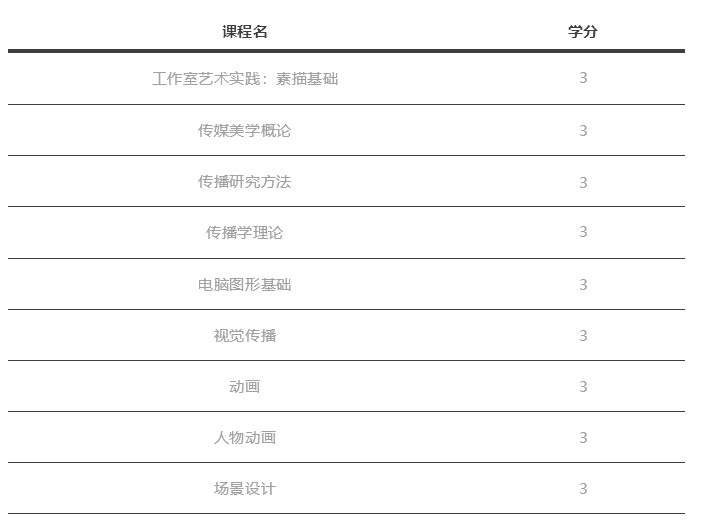
Task: Open the 人物动画 course entry
Action: 245,437
